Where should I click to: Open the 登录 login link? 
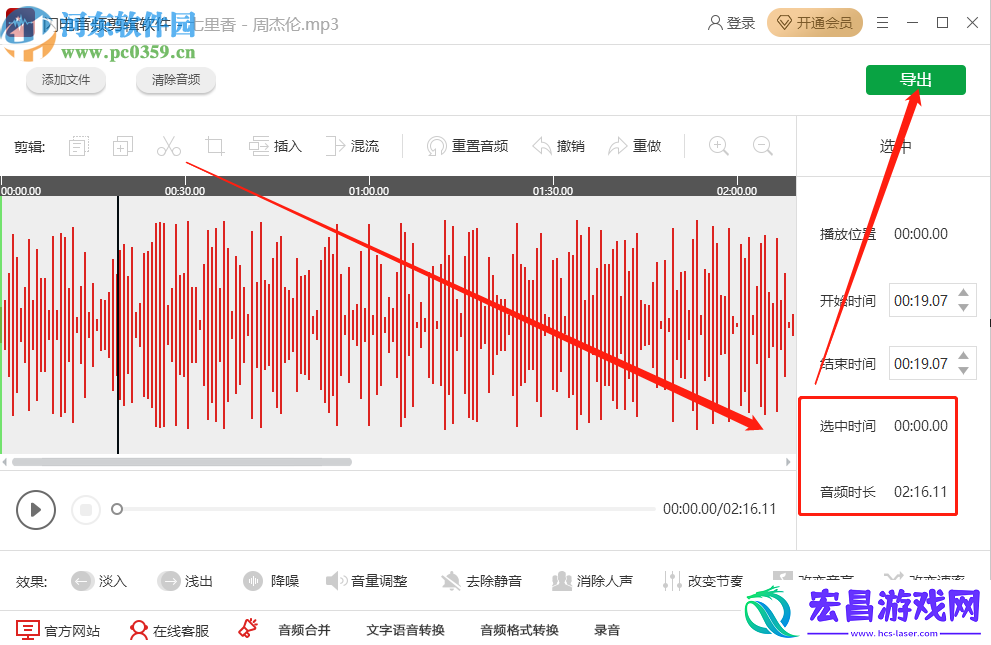pyautogui.click(x=731, y=23)
